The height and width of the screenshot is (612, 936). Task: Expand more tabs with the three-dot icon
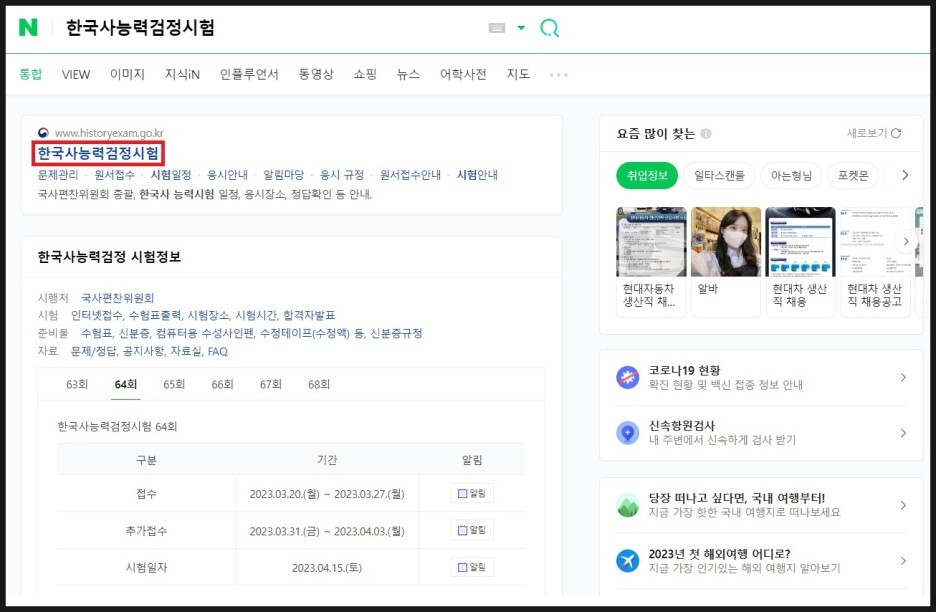(x=559, y=75)
